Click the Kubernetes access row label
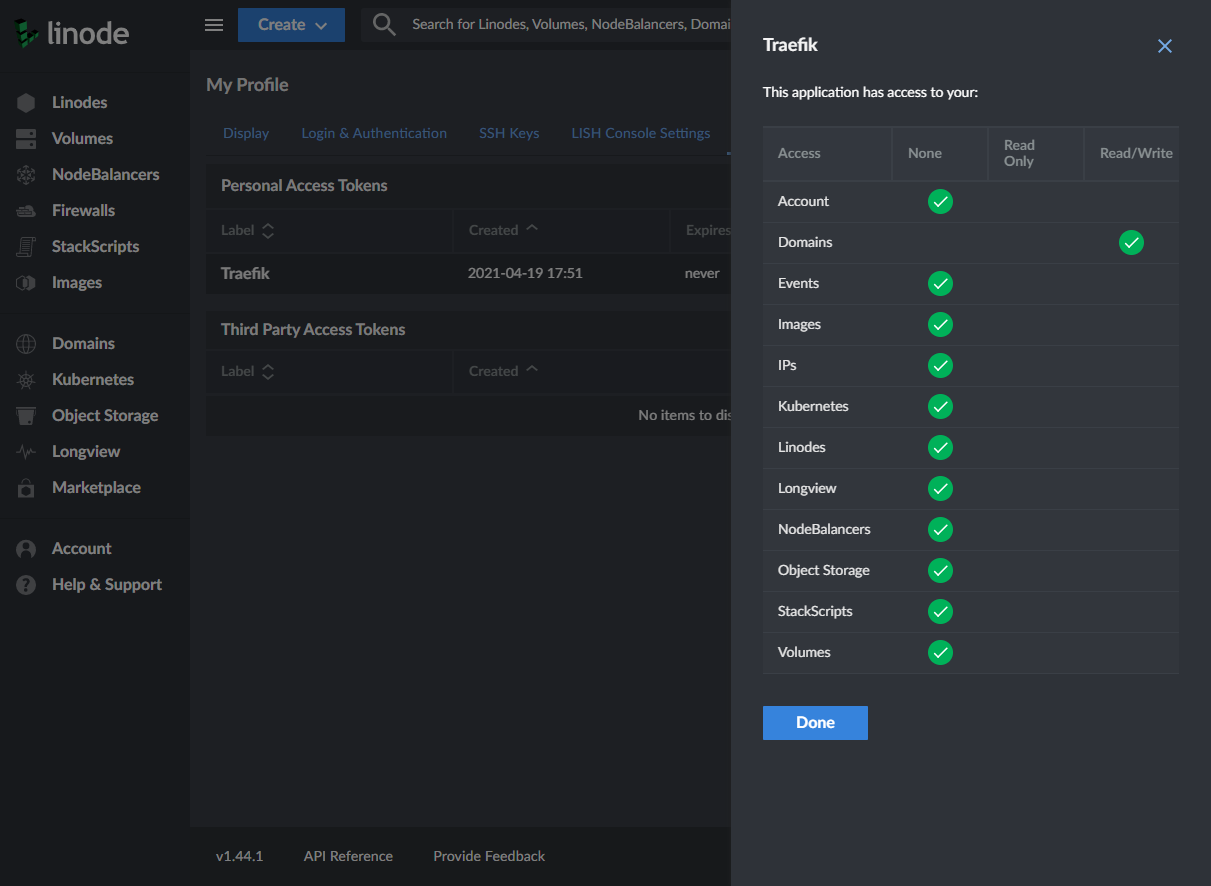 [x=813, y=406]
